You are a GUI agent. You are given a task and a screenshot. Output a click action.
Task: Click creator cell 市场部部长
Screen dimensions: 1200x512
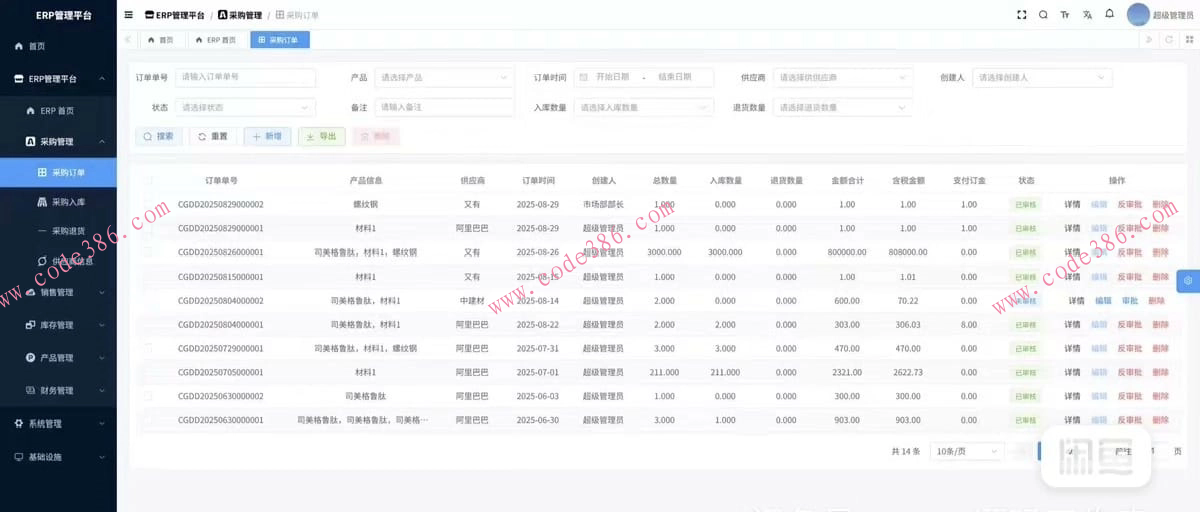(x=603, y=204)
